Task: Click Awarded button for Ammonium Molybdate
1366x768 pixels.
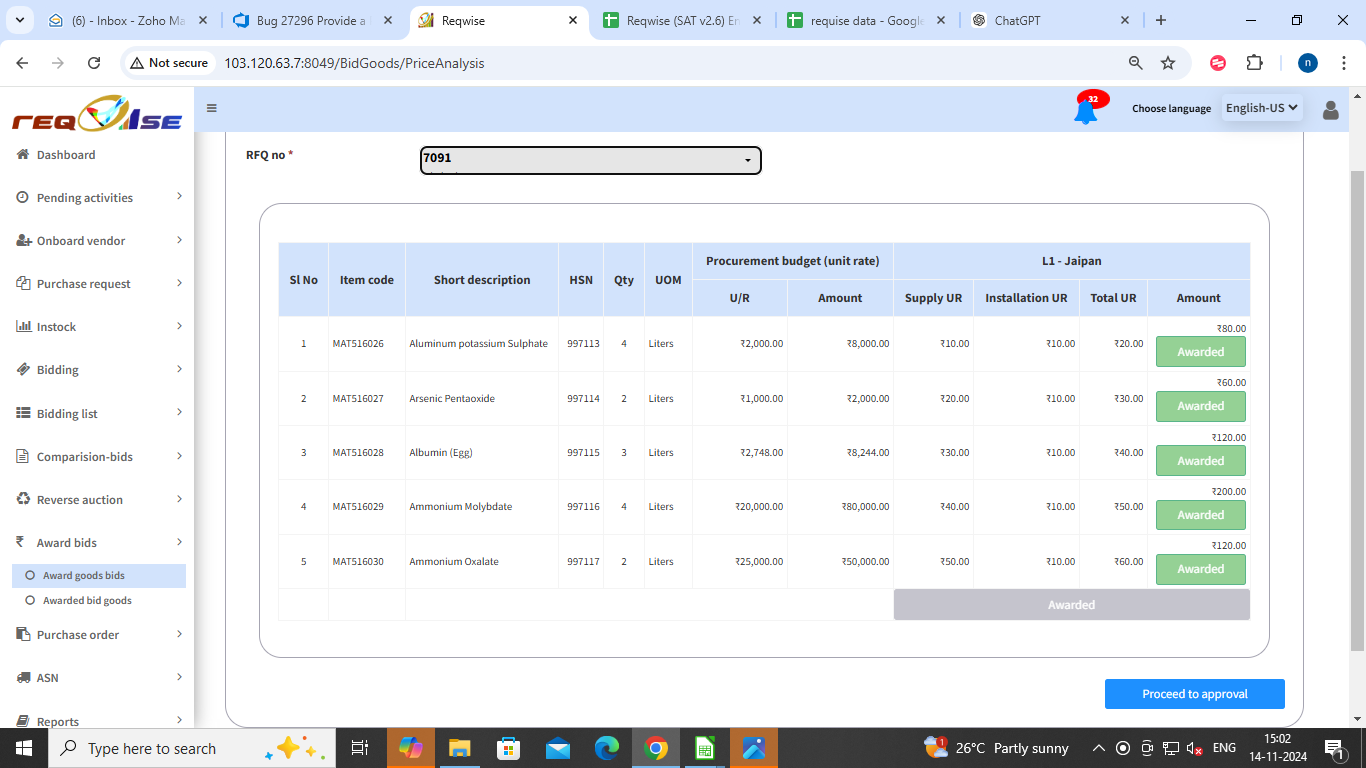Action: coord(1201,515)
